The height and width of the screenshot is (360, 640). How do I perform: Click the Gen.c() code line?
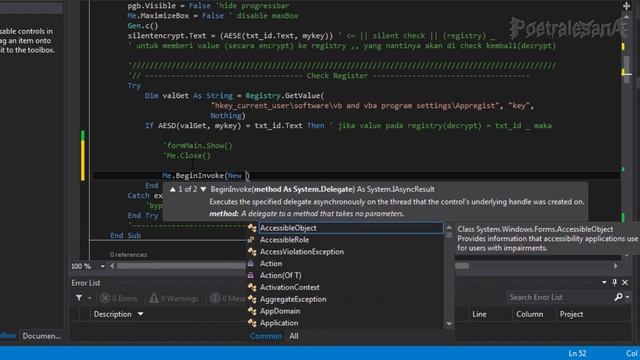pos(142,26)
